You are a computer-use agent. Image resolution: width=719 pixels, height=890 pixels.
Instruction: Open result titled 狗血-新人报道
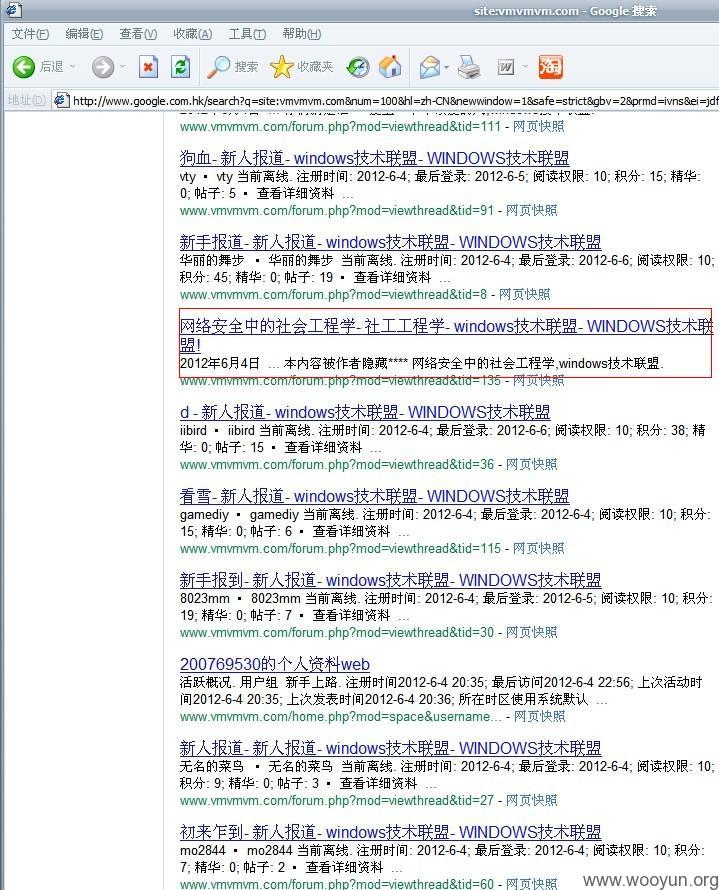point(375,158)
